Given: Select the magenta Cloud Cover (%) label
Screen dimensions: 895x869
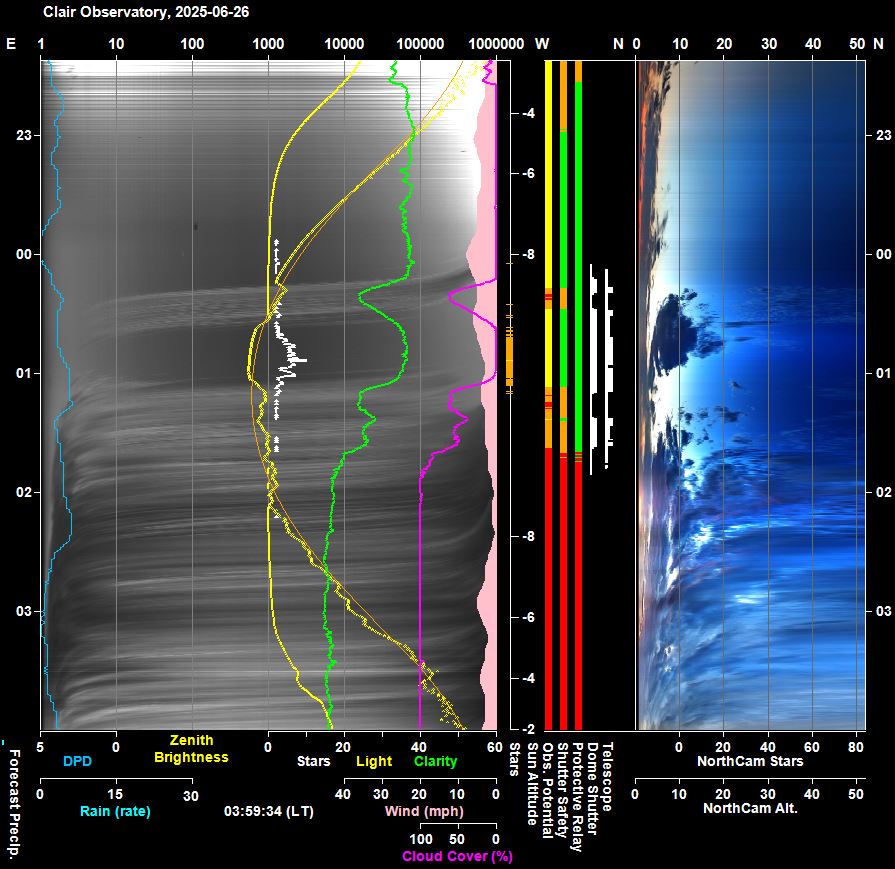Looking at the screenshot, I should (457, 856).
